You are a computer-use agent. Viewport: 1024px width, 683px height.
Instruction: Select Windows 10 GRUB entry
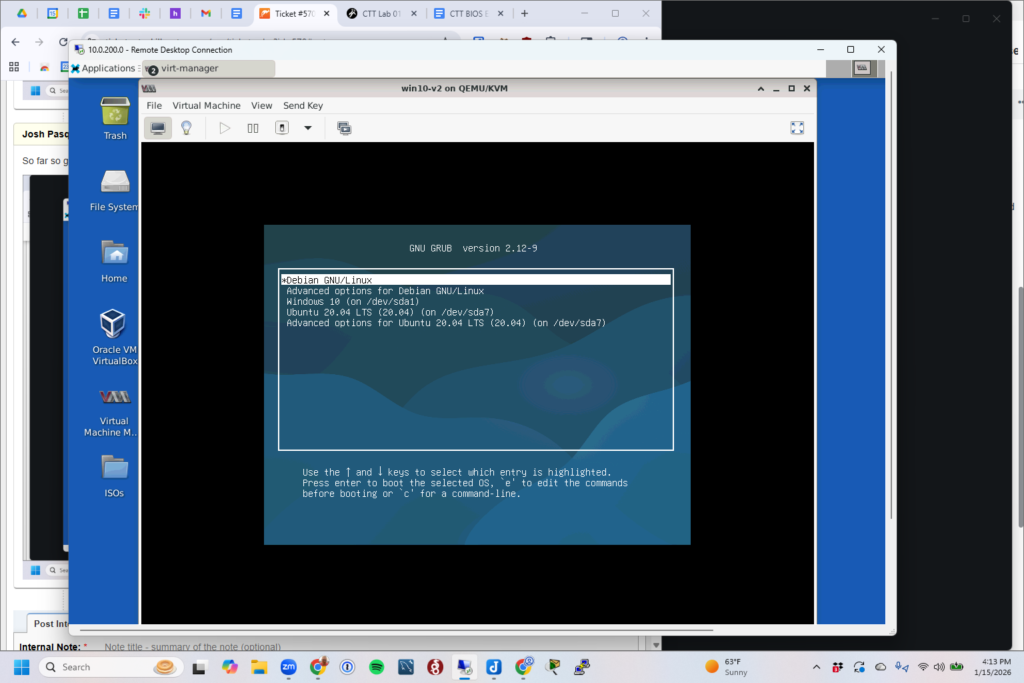coord(352,301)
